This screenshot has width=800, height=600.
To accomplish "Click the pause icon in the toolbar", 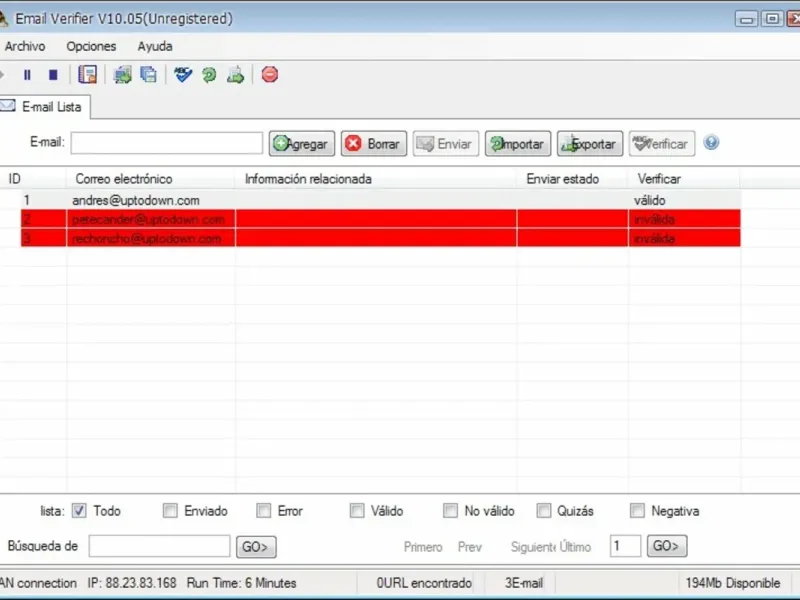I will click(27, 75).
